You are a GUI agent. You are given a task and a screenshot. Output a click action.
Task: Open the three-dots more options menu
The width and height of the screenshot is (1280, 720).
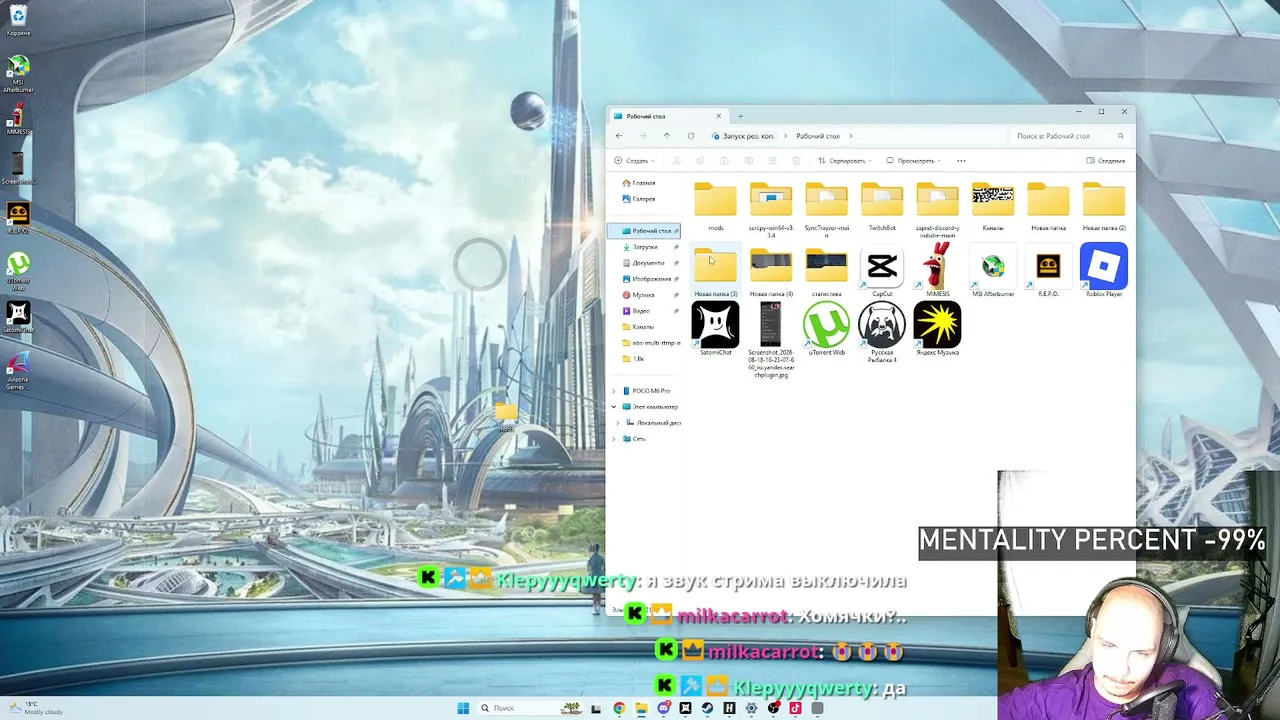tap(961, 161)
